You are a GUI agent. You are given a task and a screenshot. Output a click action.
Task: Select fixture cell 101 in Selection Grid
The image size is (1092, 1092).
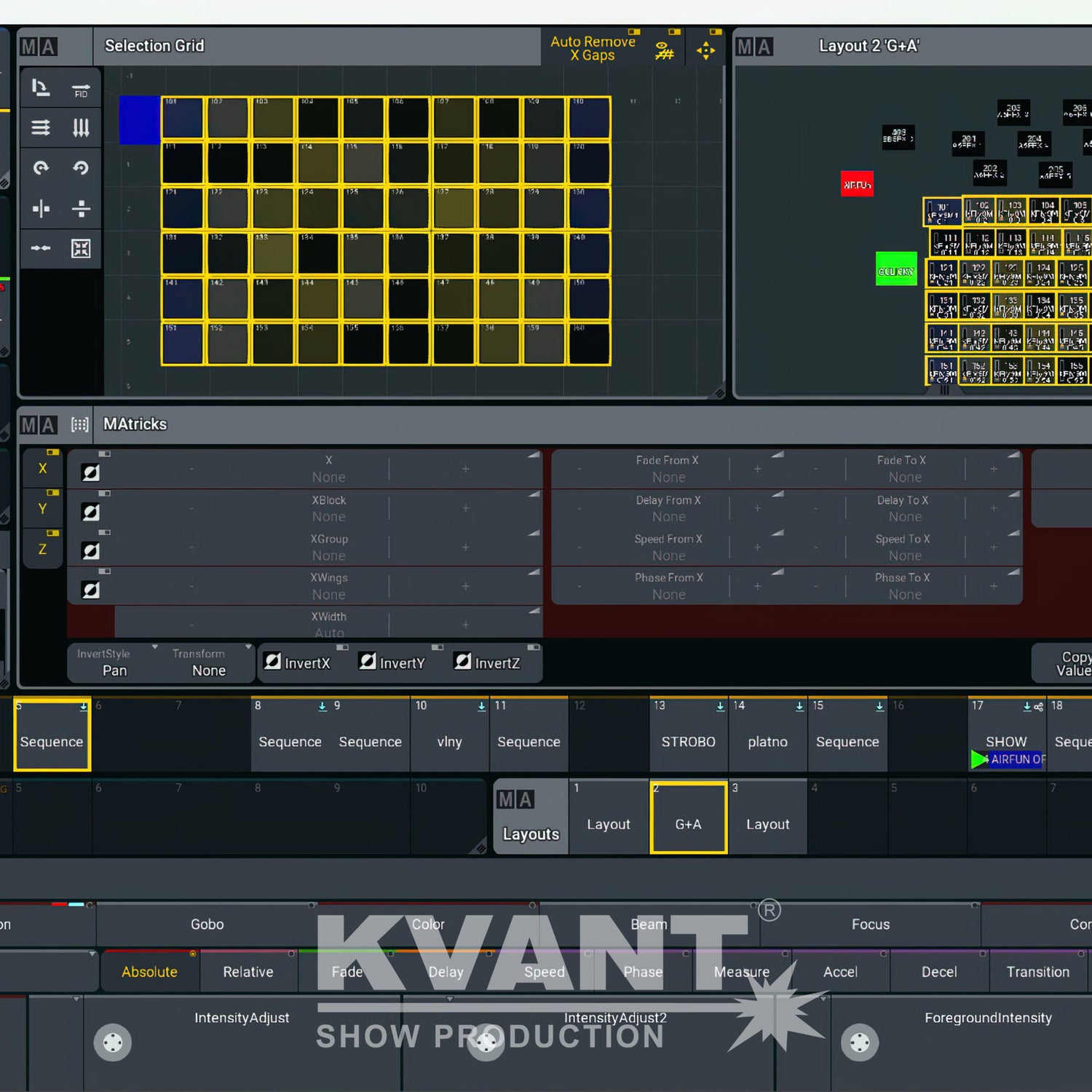coord(183,118)
